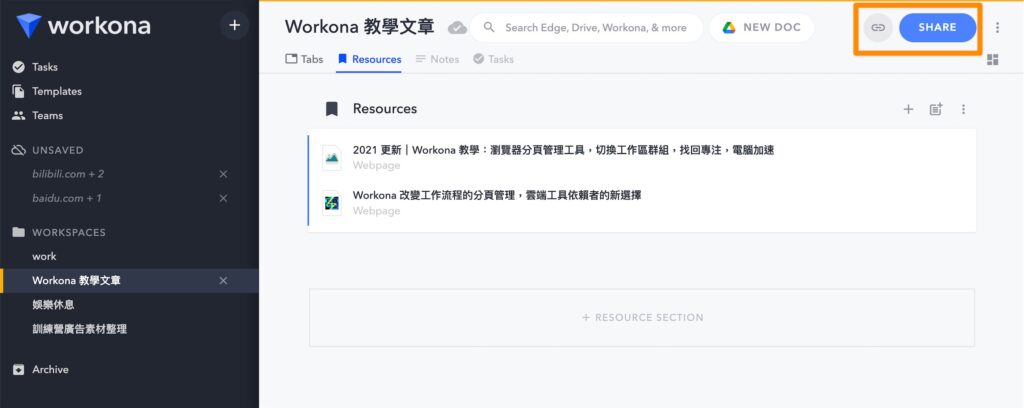Click thumbnail of Workona 改變工作流程 resource
This screenshot has width=1024, height=408.
pyautogui.click(x=332, y=202)
